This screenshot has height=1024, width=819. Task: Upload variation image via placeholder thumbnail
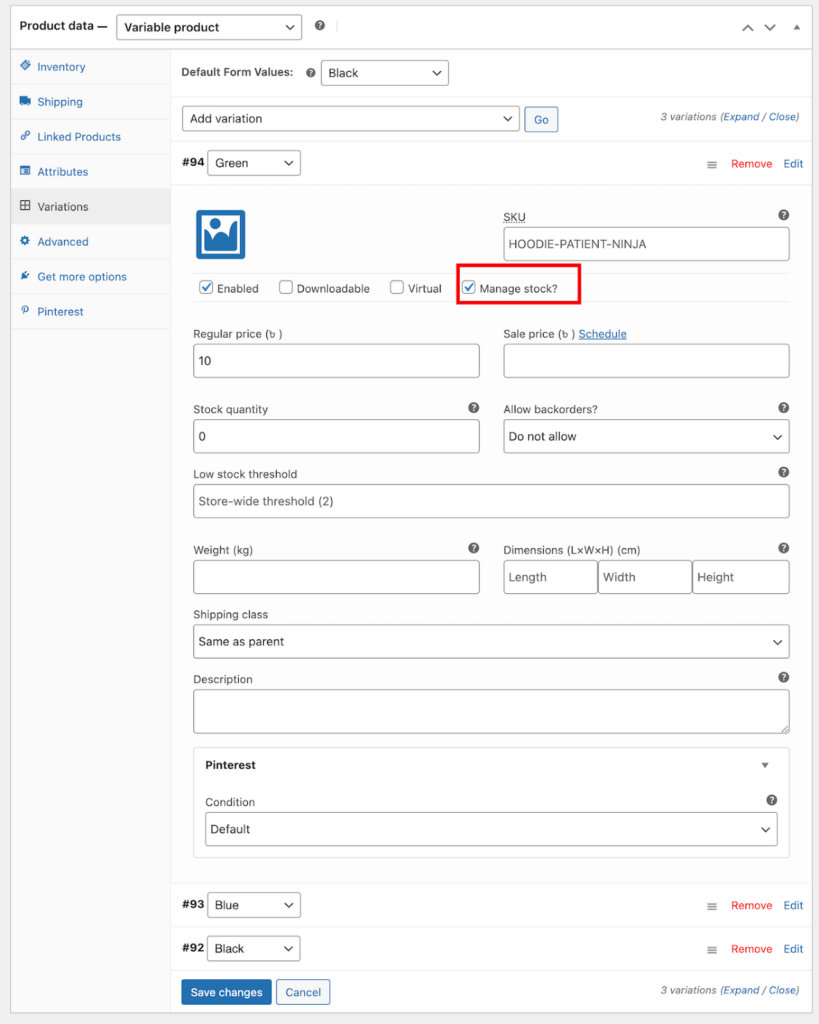pos(221,234)
